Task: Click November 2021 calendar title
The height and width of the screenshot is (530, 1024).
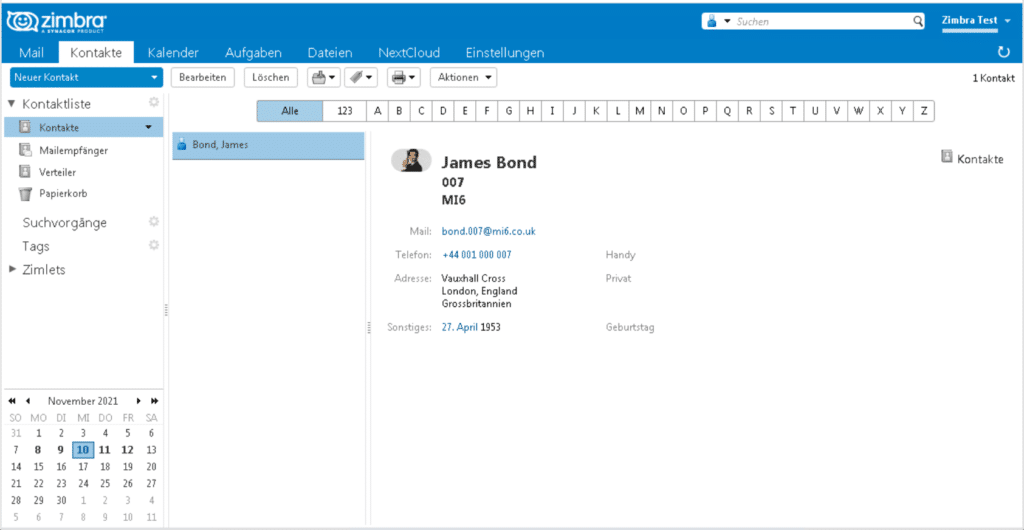Action: tap(82, 401)
